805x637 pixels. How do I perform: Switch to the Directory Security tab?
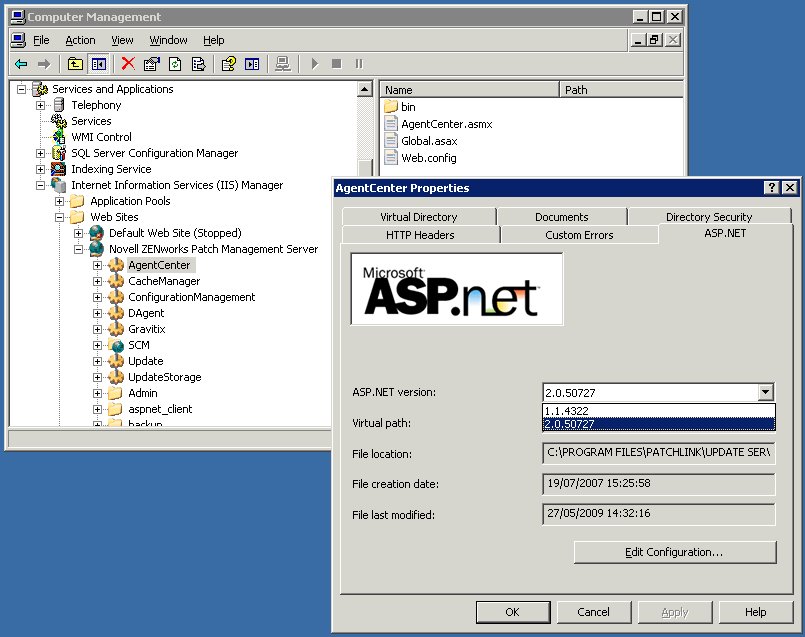[709, 217]
